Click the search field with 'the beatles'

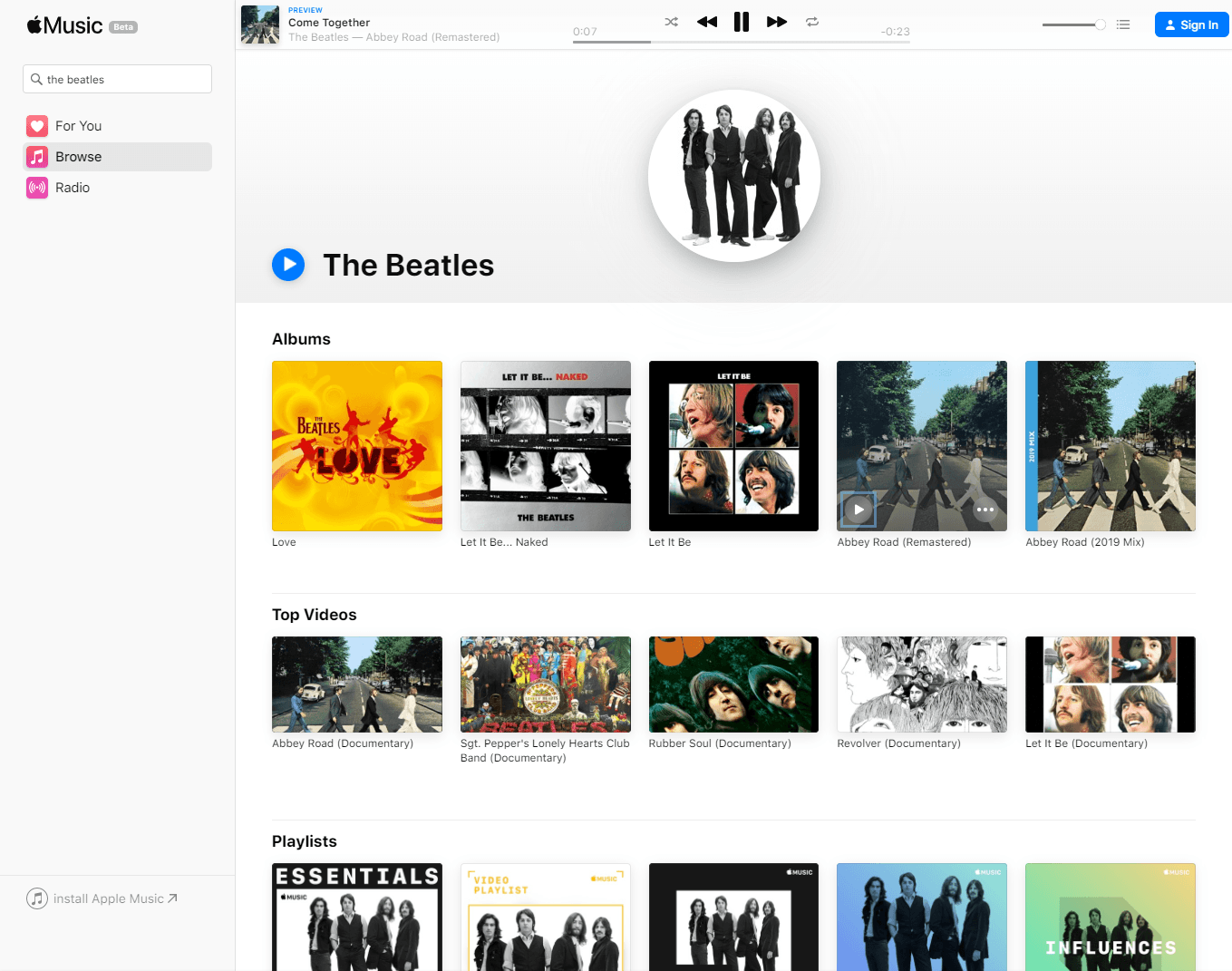[117, 79]
